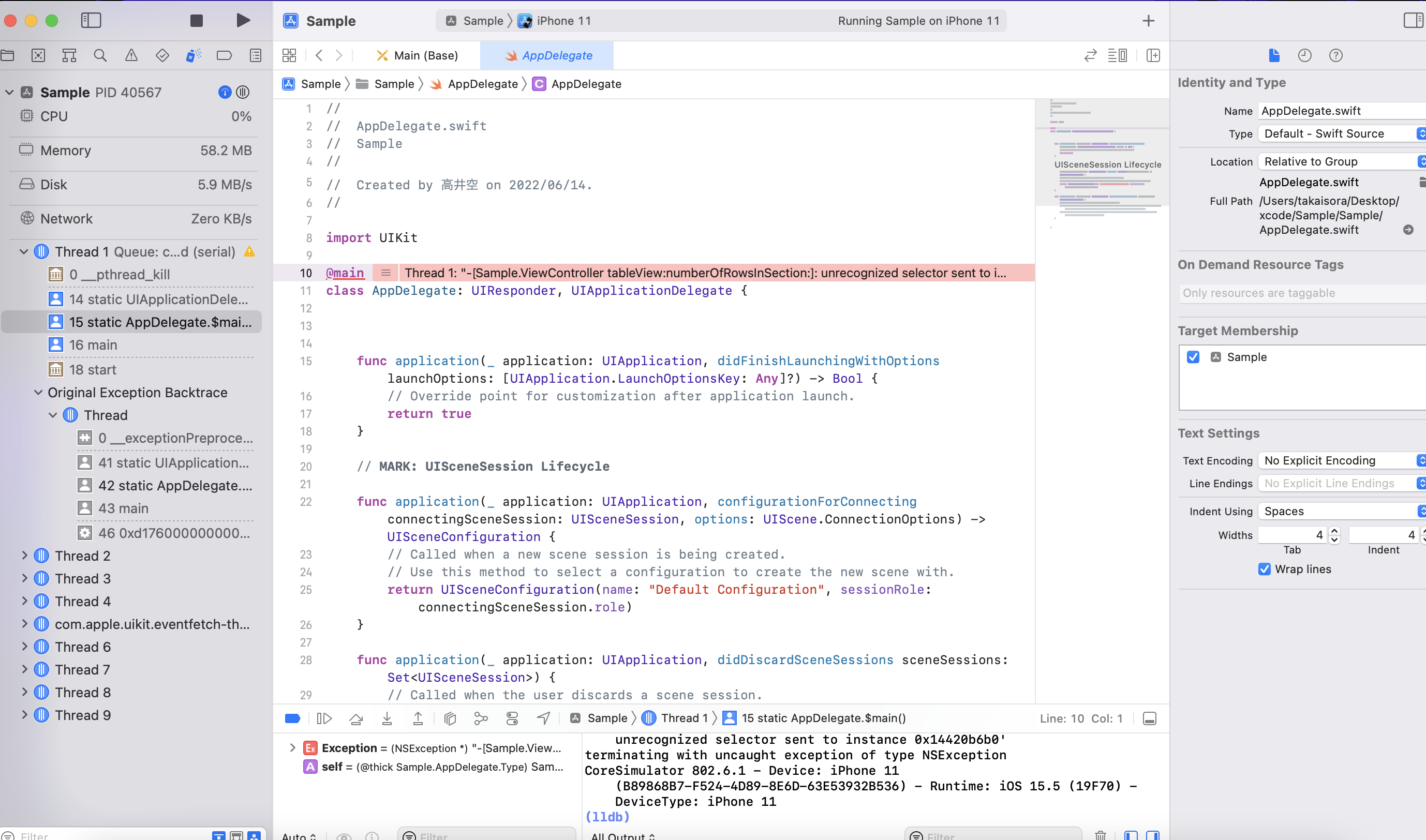The image size is (1426, 840).
Task: Click the step into debug icon
Action: 387,718
